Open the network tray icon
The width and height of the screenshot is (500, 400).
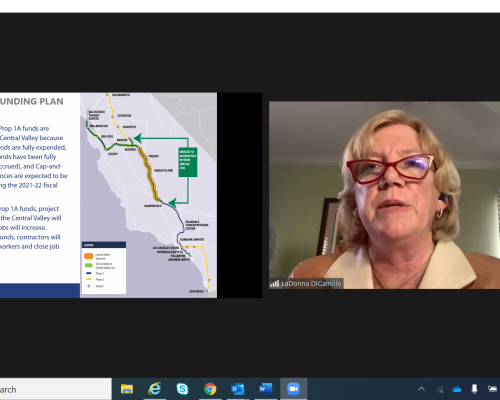pyautogui.click(x=440, y=389)
